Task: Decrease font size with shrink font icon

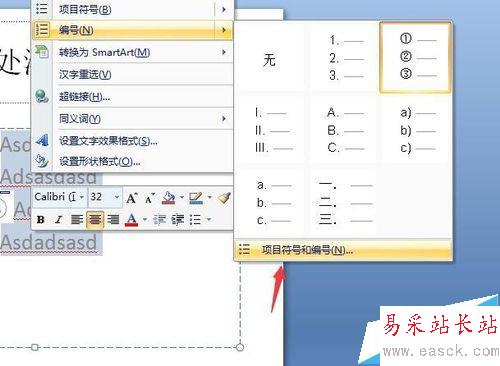Action: click(150, 198)
